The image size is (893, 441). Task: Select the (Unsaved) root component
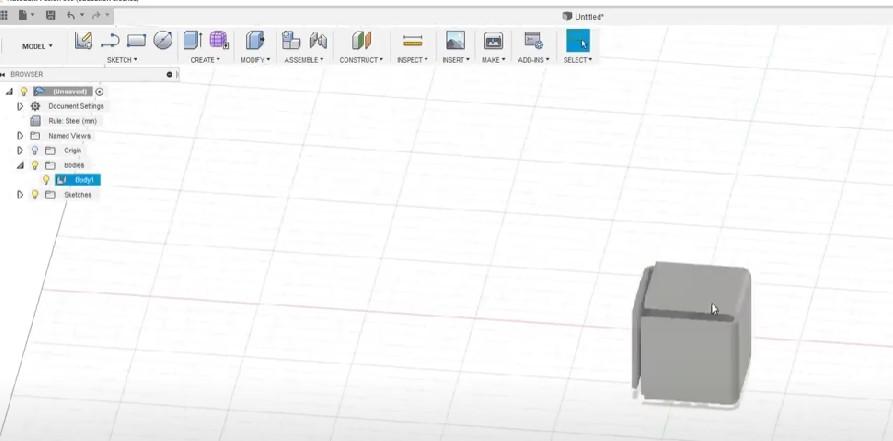pos(63,91)
